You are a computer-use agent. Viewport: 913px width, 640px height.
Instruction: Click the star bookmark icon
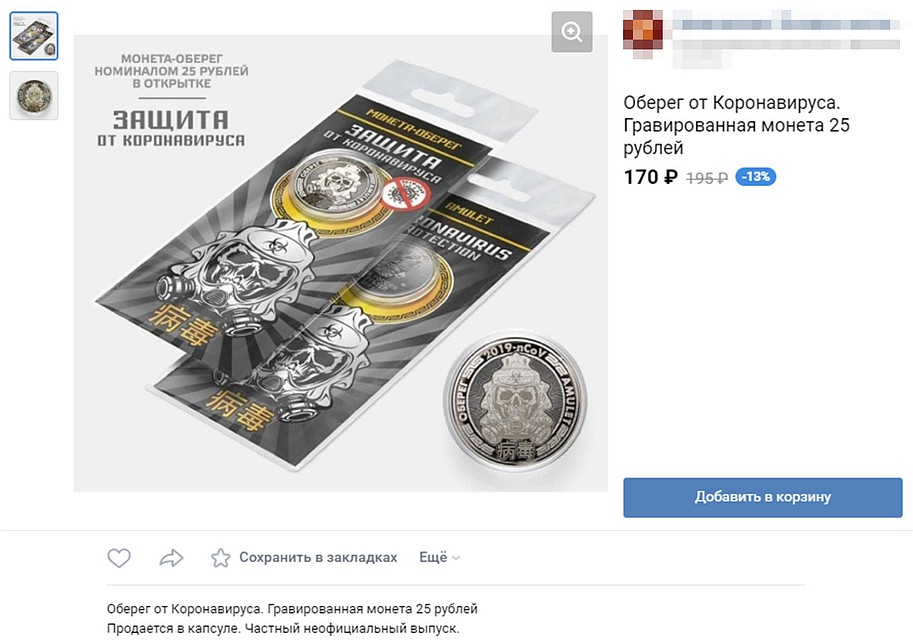point(221,558)
